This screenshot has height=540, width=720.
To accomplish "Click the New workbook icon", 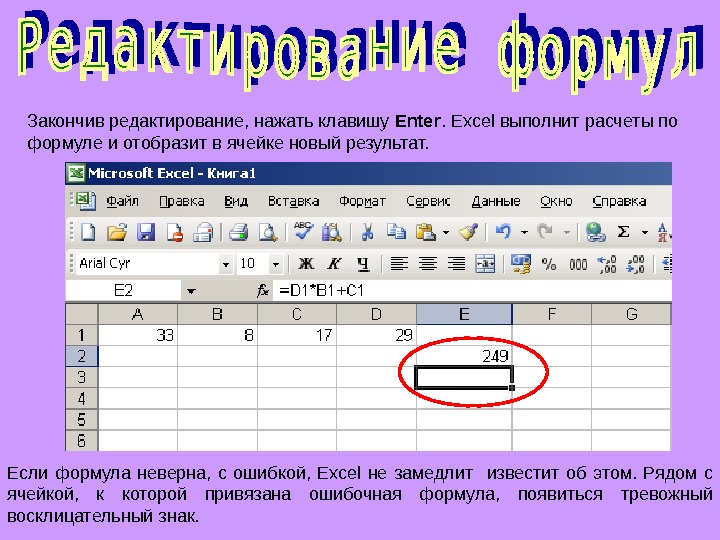I will pyautogui.click(x=88, y=232).
